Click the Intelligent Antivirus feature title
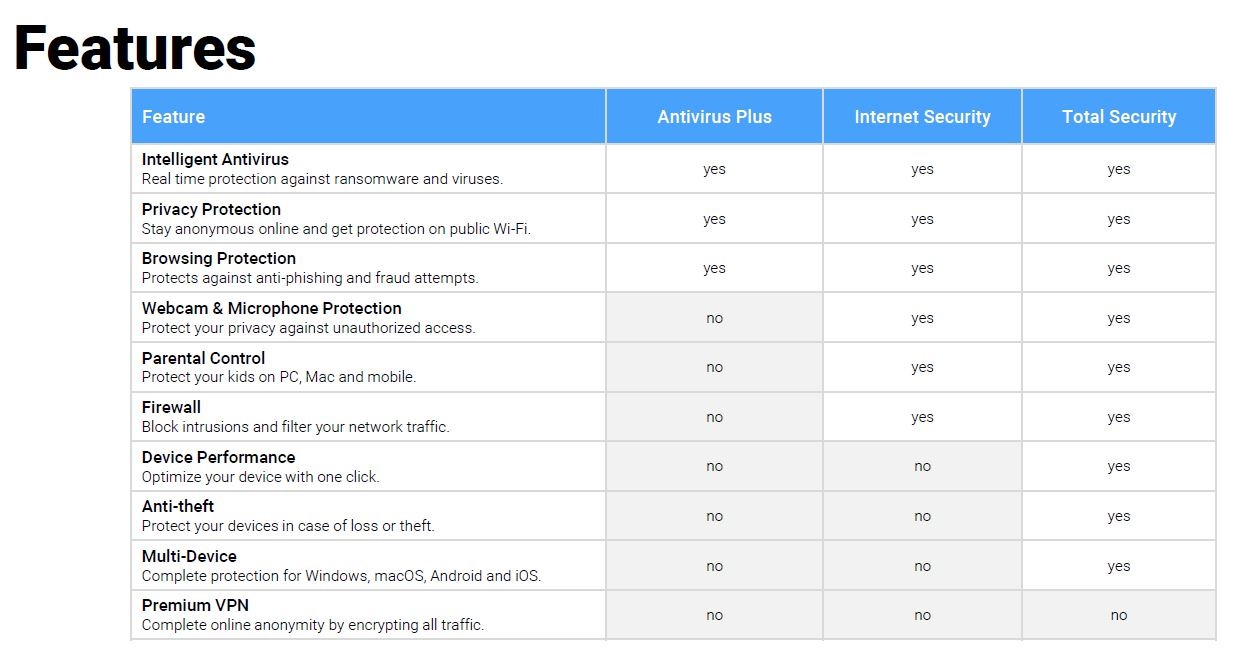This screenshot has width=1235, height=654. [x=215, y=159]
